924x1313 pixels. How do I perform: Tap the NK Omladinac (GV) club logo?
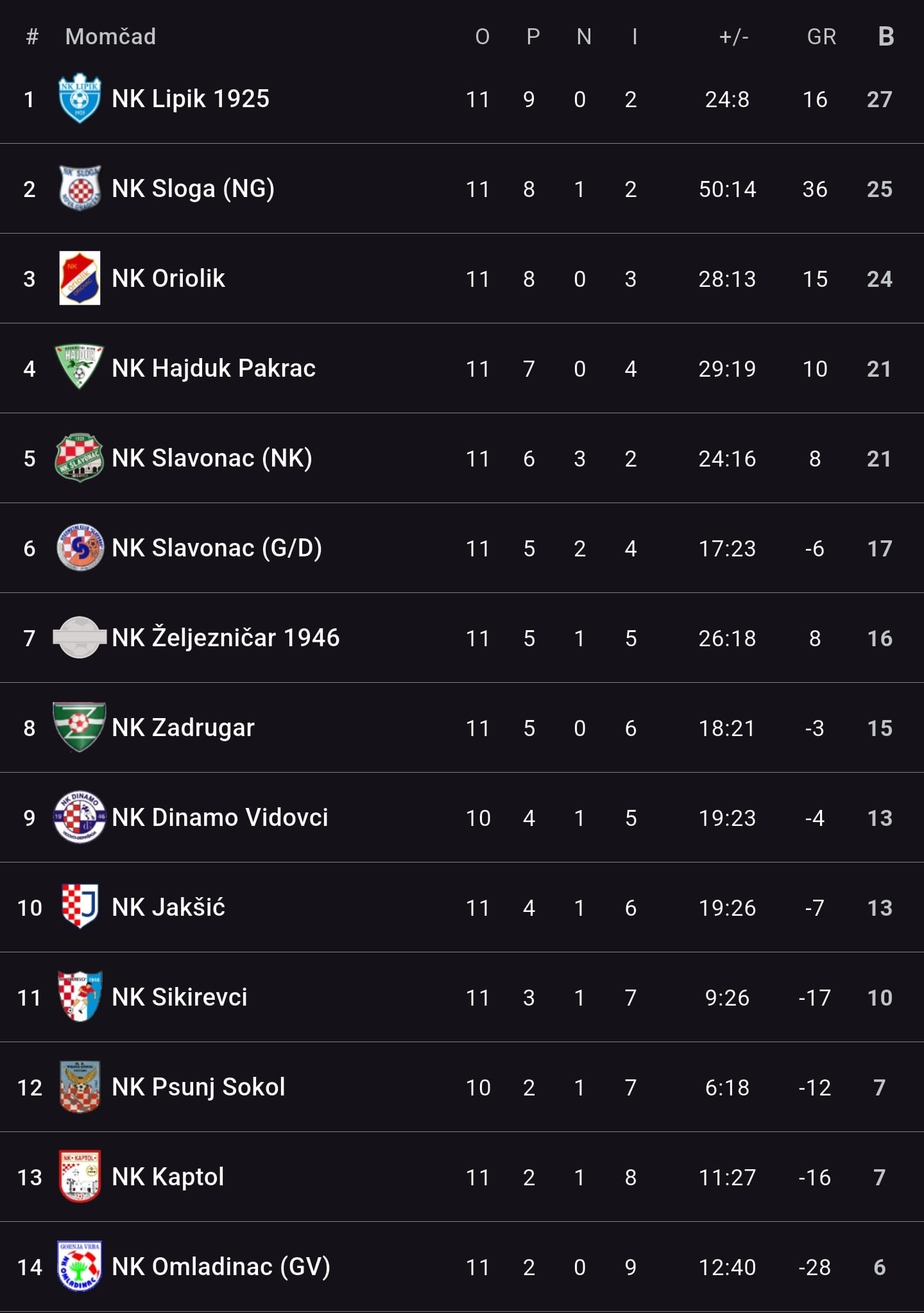pyautogui.click(x=79, y=1266)
